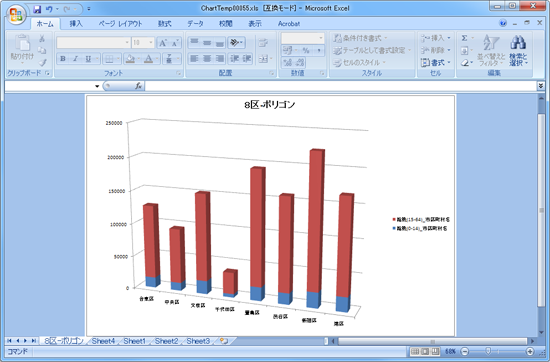550x362 pixels.
Task: Save workbook via quick access toolbar
Action: tap(37, 9)
